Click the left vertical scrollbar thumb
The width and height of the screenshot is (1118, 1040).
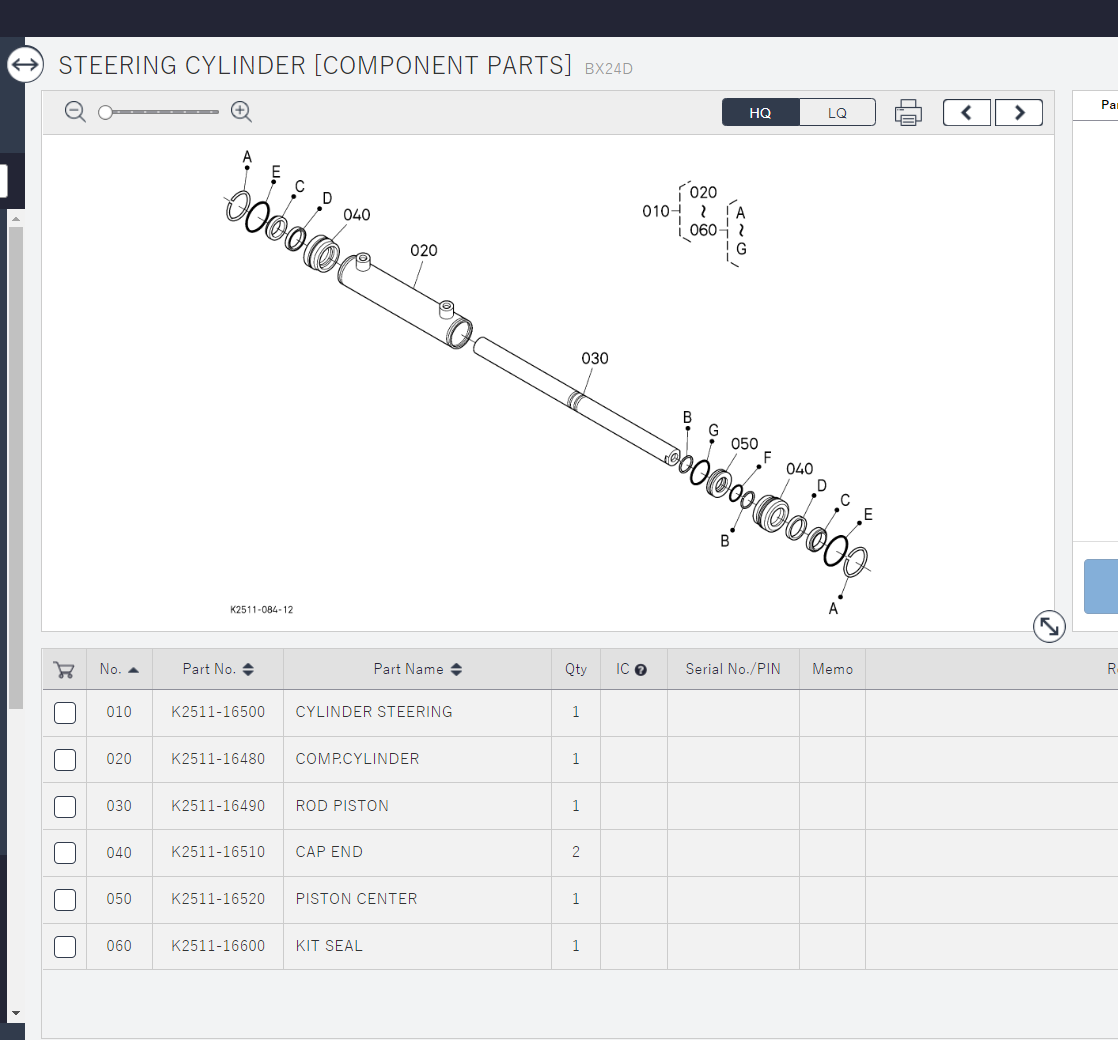tap(16, 468)
